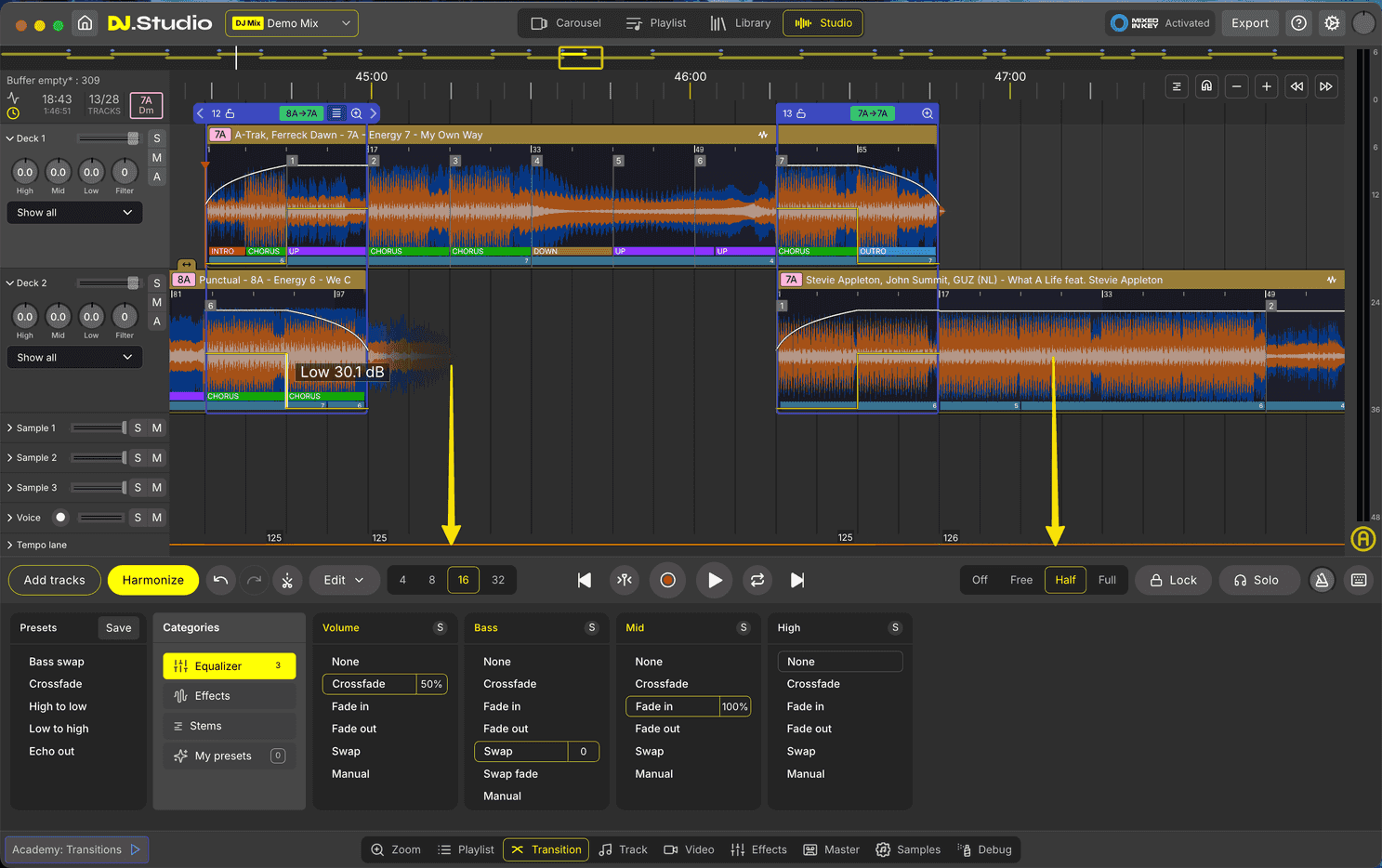
Task: Adjust the Sample 1 volume slider
Action: [97, 427]
